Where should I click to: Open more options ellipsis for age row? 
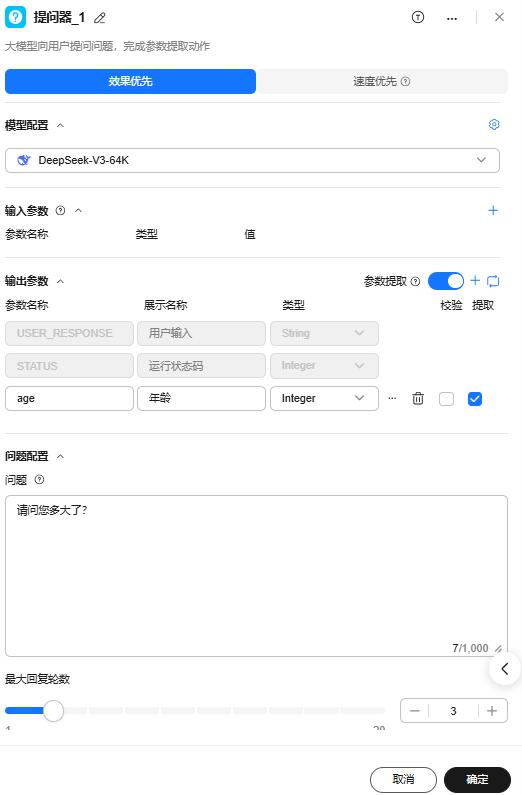coord(392,399)
